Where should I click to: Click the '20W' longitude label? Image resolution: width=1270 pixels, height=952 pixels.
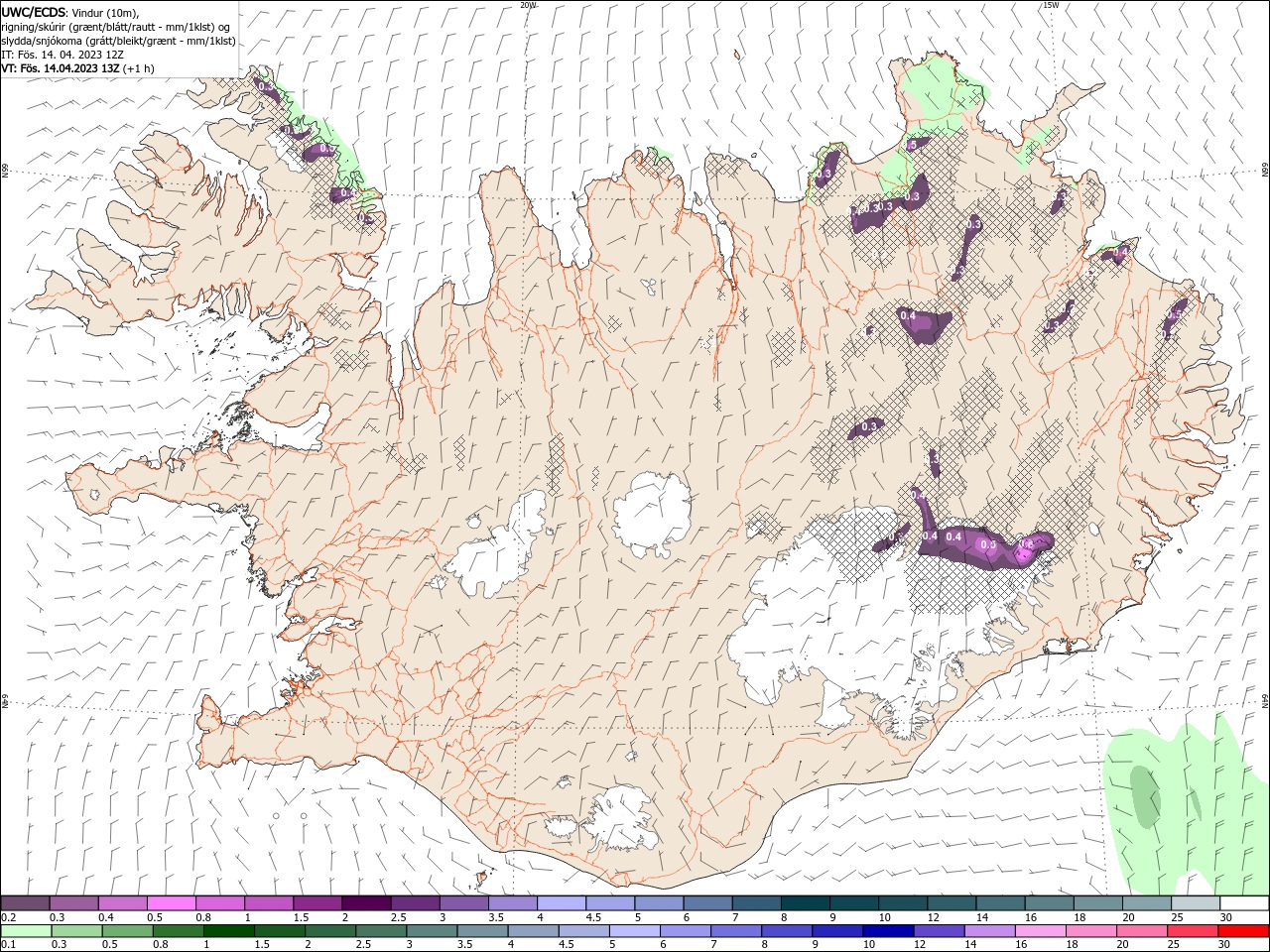[528, 5]
